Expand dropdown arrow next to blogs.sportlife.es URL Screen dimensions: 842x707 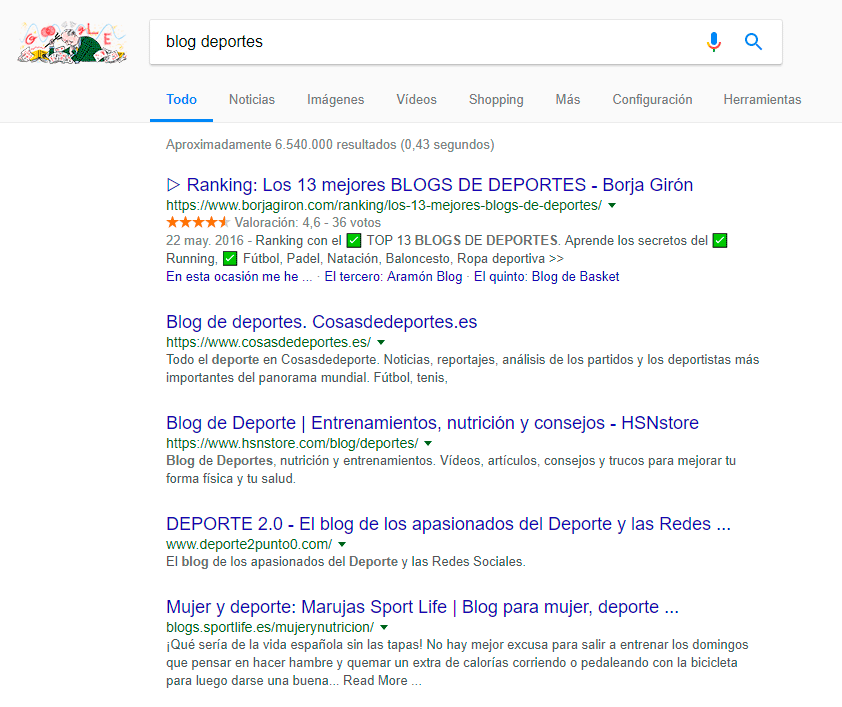tap(384, 628)
